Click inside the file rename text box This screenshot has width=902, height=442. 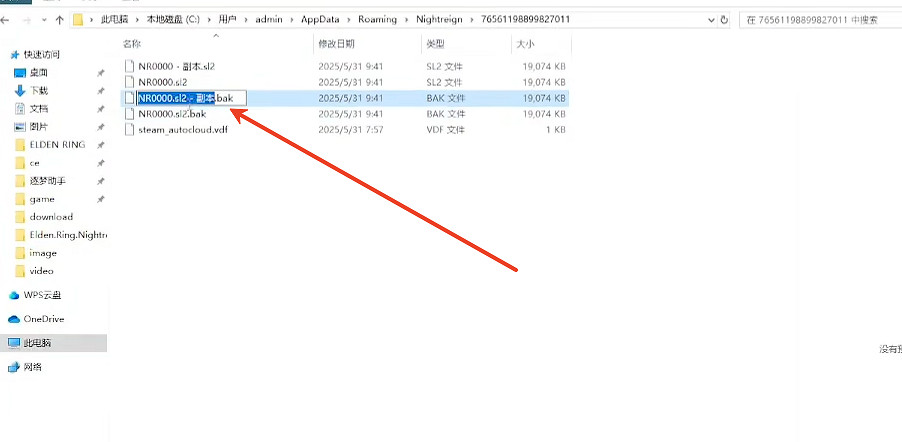190,98
